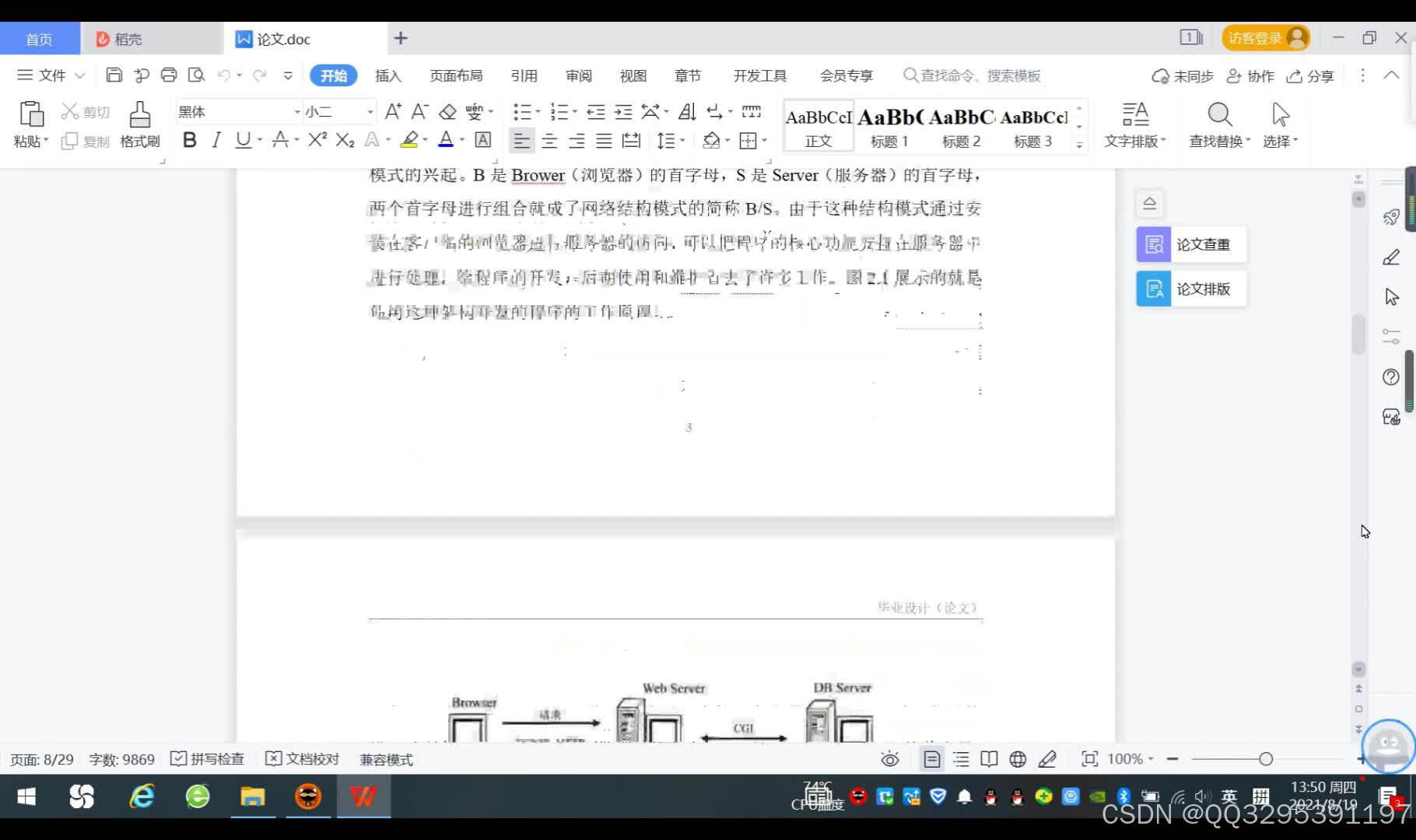Set paragraph to center alignment
Screen dimensions: 1416x840
tap(549, 141)
